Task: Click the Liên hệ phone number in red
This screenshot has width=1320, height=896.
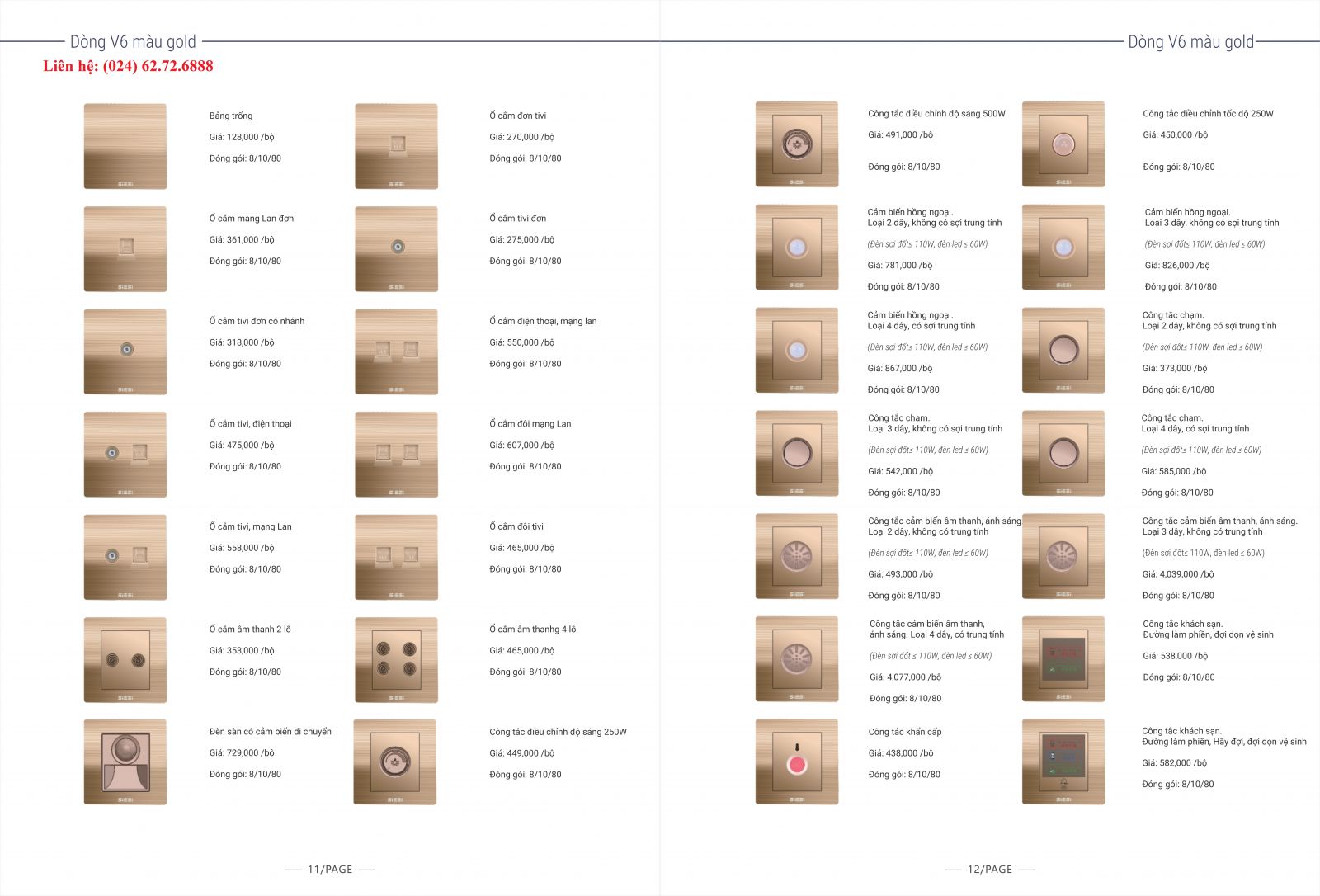Action: 128,66
